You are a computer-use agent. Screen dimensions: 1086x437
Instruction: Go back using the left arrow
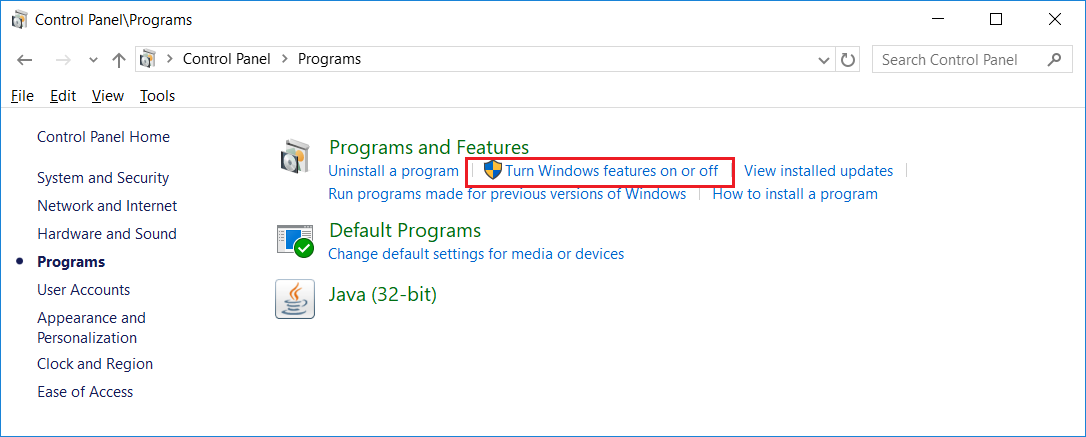click(25, 60)
